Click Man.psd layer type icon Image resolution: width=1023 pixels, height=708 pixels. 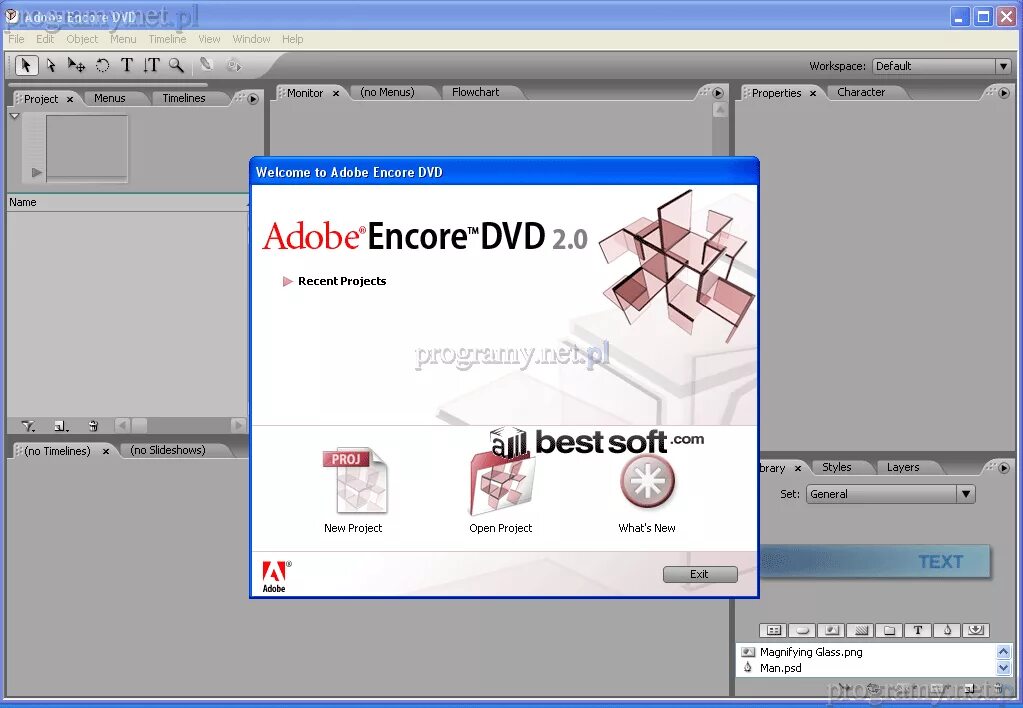click(x=748, y=668)
